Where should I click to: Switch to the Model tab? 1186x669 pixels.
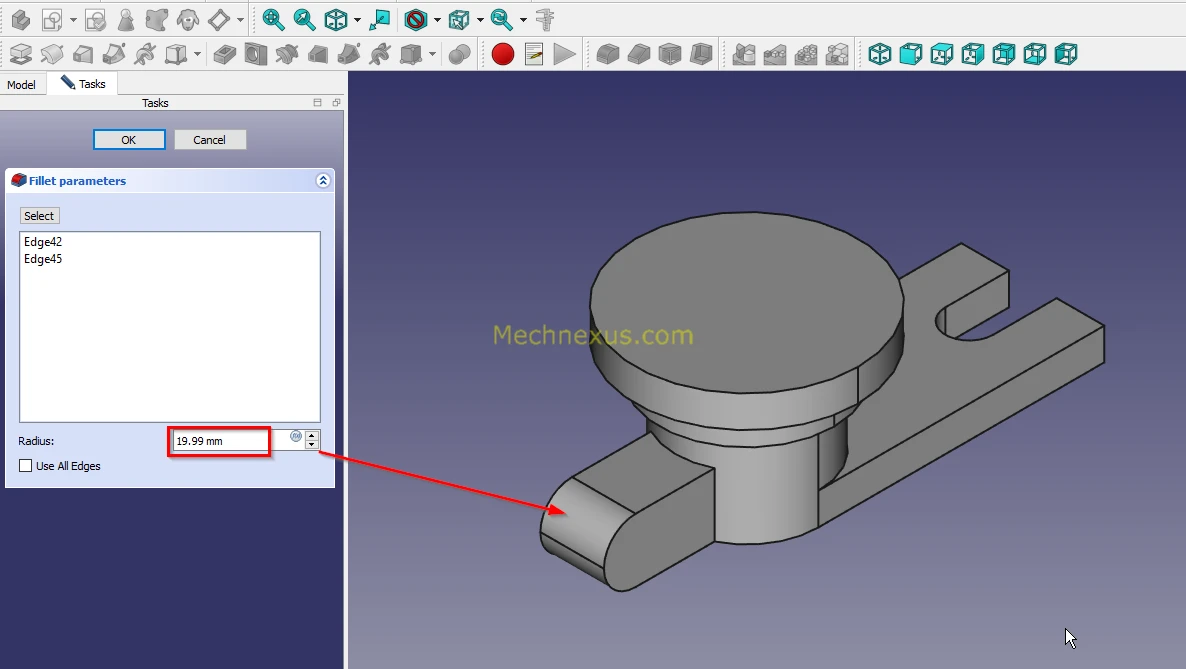[x=21, y=85]
